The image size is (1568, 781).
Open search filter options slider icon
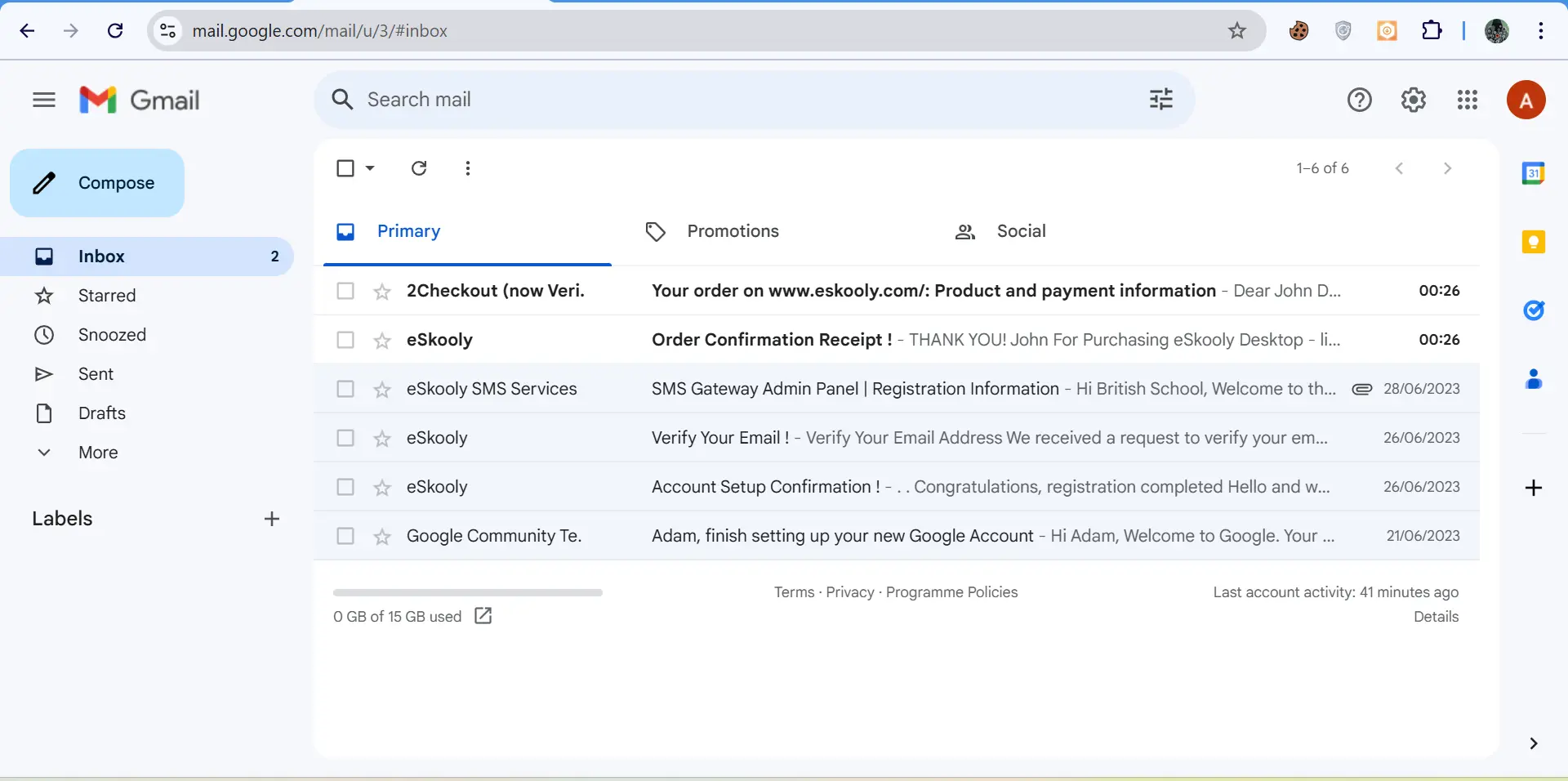(x=1160, y=100)
